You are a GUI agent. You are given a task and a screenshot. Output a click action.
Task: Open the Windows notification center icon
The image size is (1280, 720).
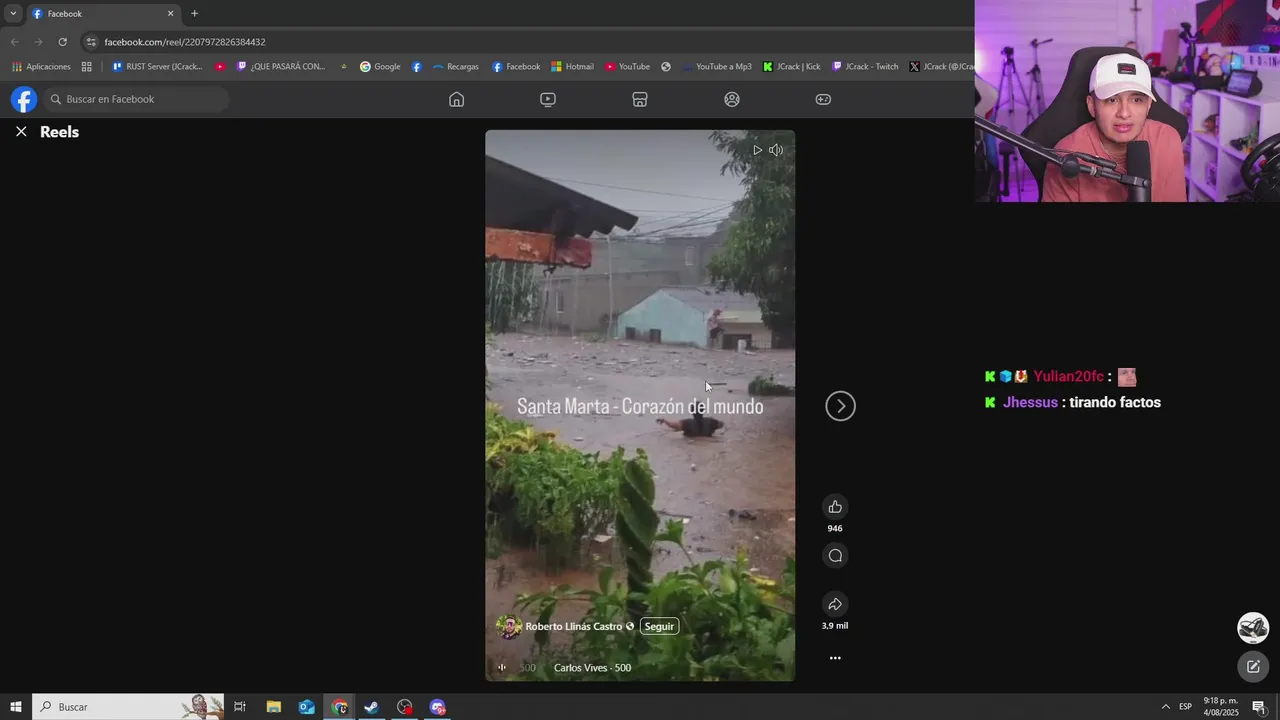pyautogui.click(x=1259, y=707)
